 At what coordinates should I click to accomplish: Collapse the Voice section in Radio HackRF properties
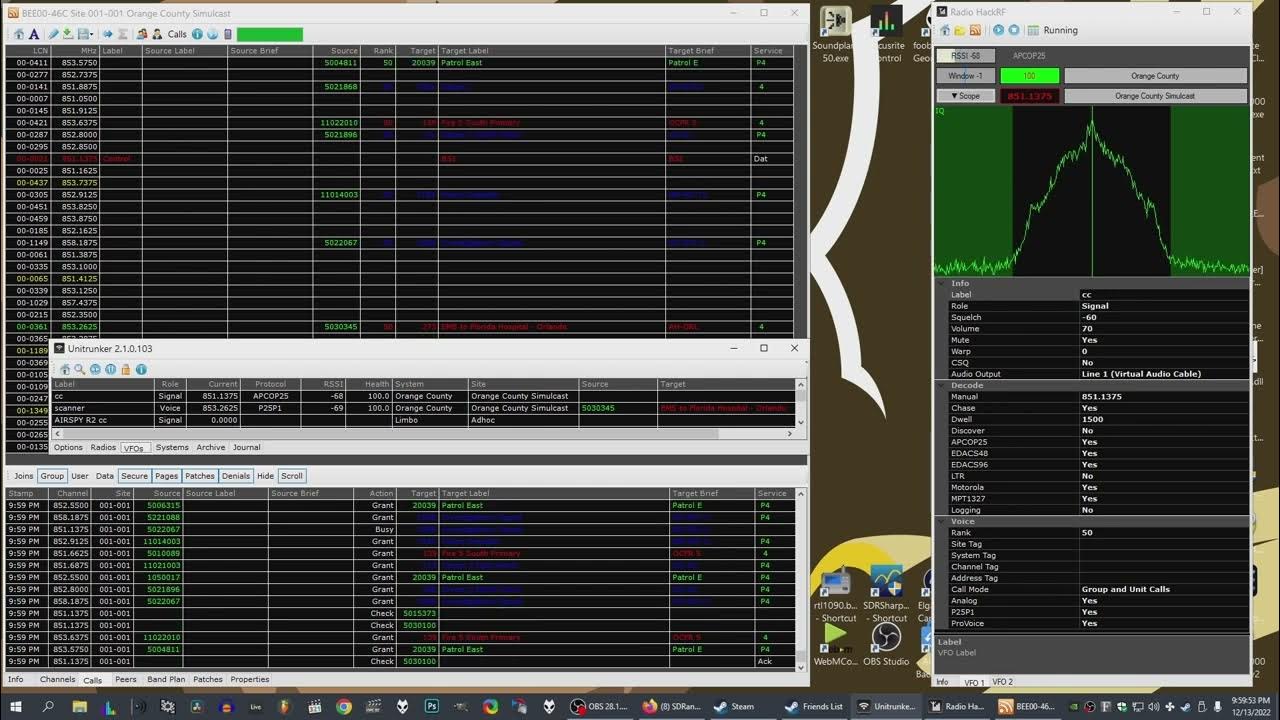pos(941,521)
